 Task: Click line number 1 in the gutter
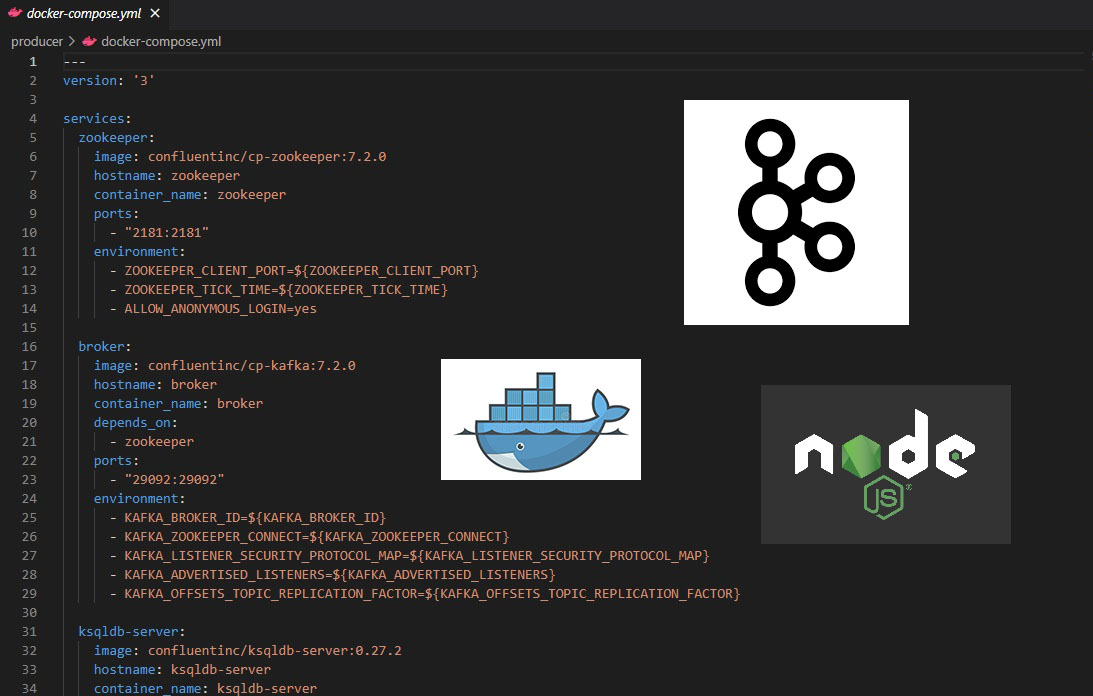pos(33,62)
